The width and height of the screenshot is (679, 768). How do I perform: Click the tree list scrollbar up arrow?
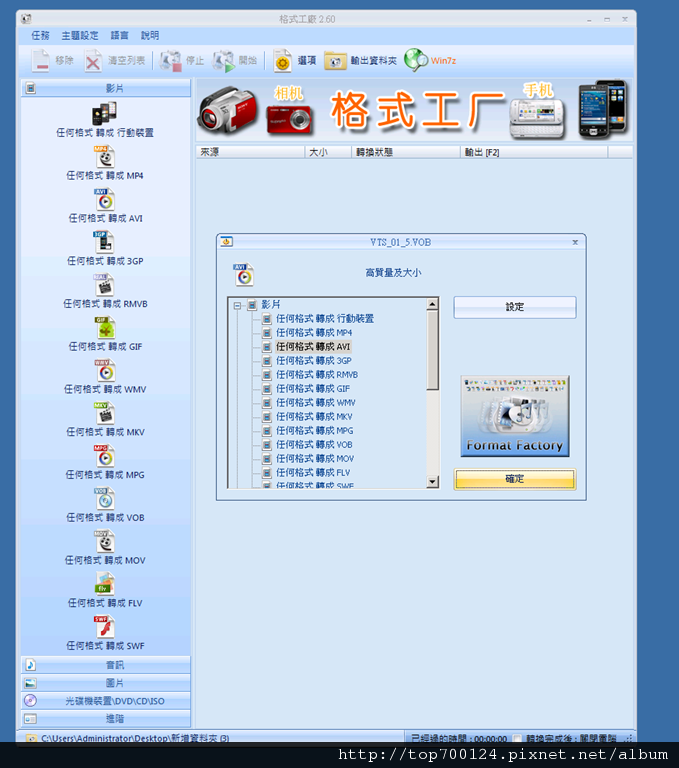pyautogui.click(x=432, y=305)
